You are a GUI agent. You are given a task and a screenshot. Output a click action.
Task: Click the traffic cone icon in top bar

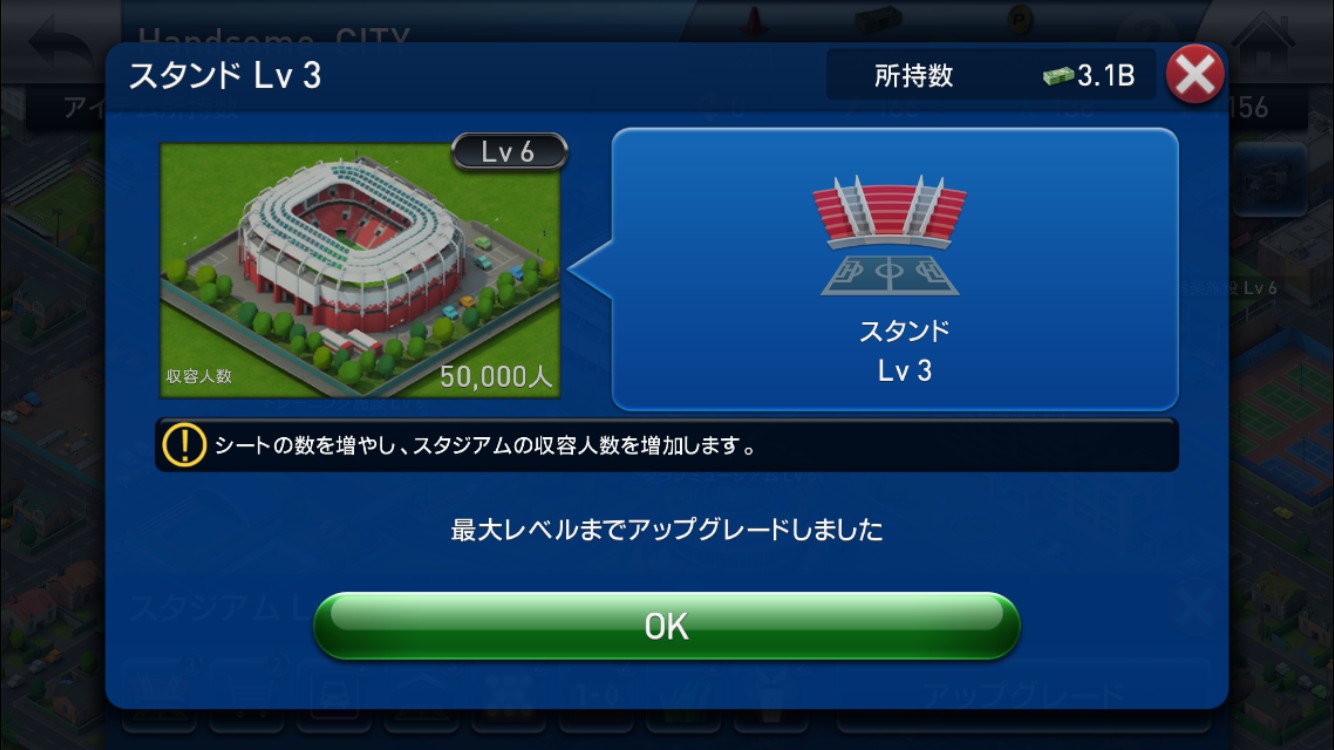point(753,22)
